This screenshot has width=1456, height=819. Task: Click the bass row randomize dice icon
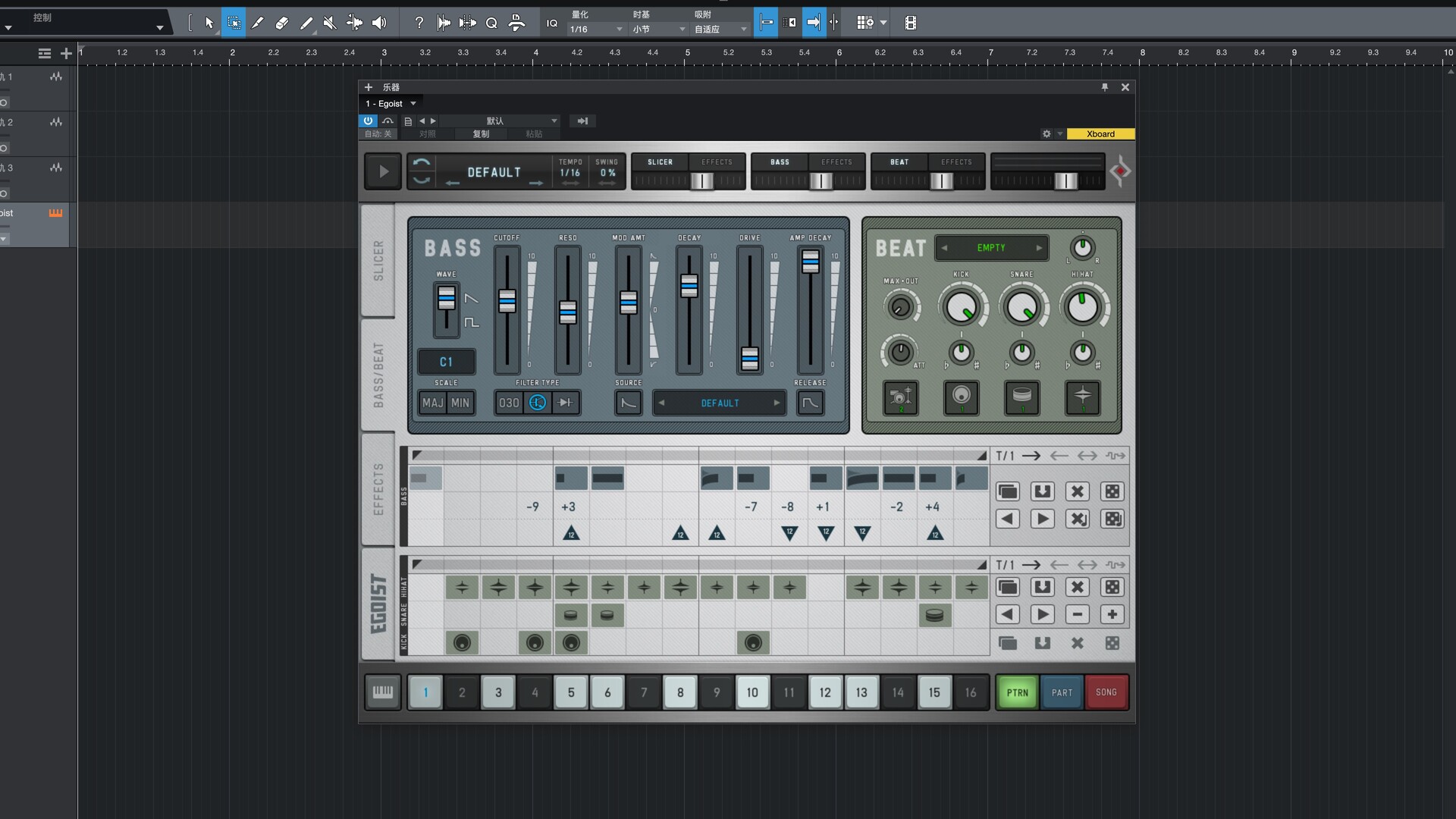point(1112,491)
